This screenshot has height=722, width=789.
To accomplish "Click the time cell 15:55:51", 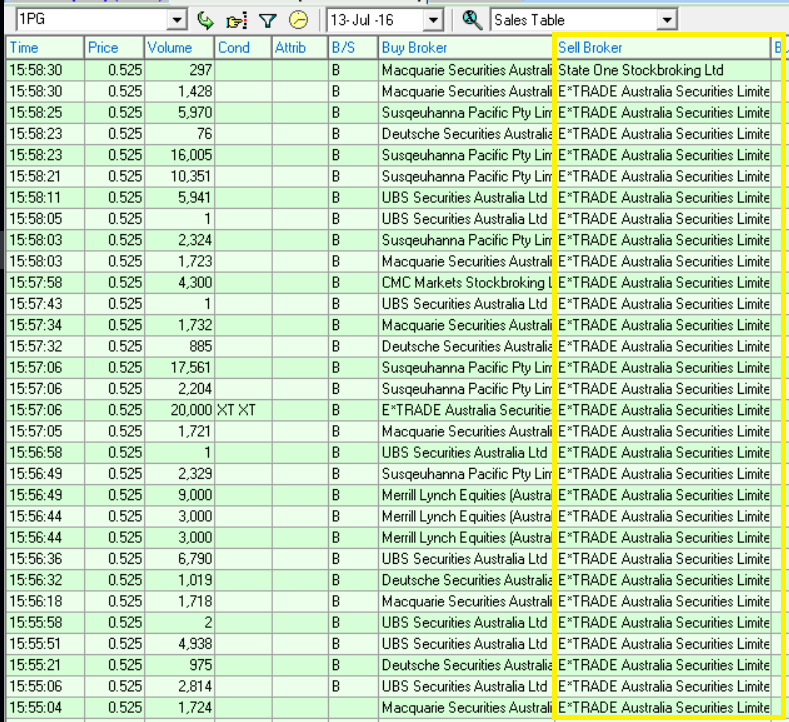I will [44, 644].
